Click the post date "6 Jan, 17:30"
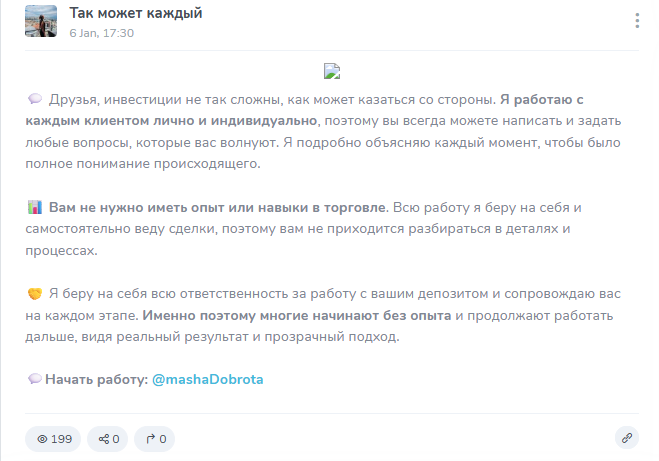Image resolution: width=659 pixels, height=461 pixels. pos(102,33)
